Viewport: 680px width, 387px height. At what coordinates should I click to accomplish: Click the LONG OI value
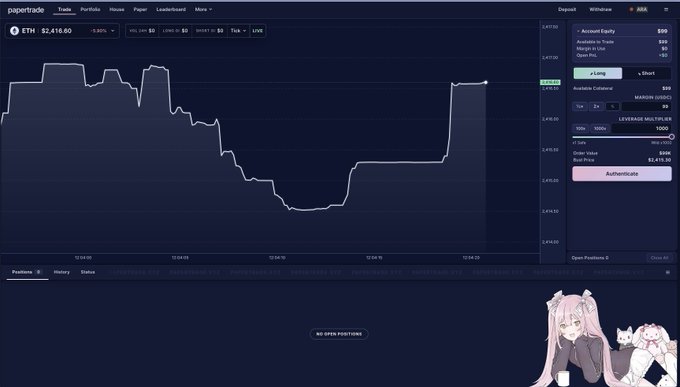click(185, 31)
